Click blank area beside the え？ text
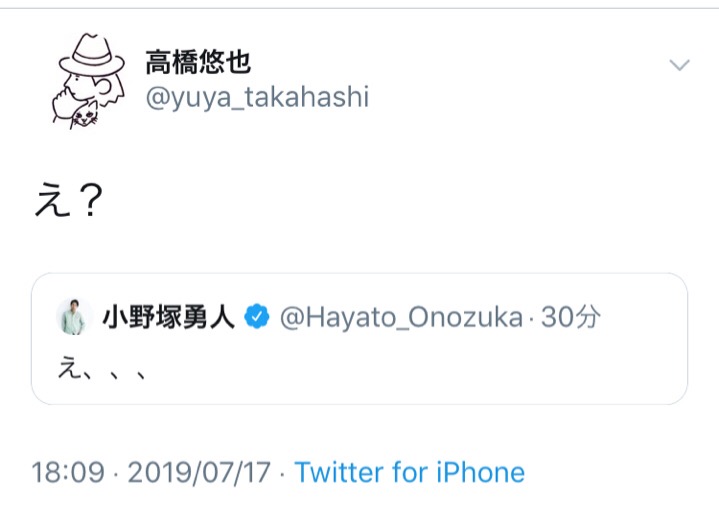This screenshot has width=719, height=512. 400,204
